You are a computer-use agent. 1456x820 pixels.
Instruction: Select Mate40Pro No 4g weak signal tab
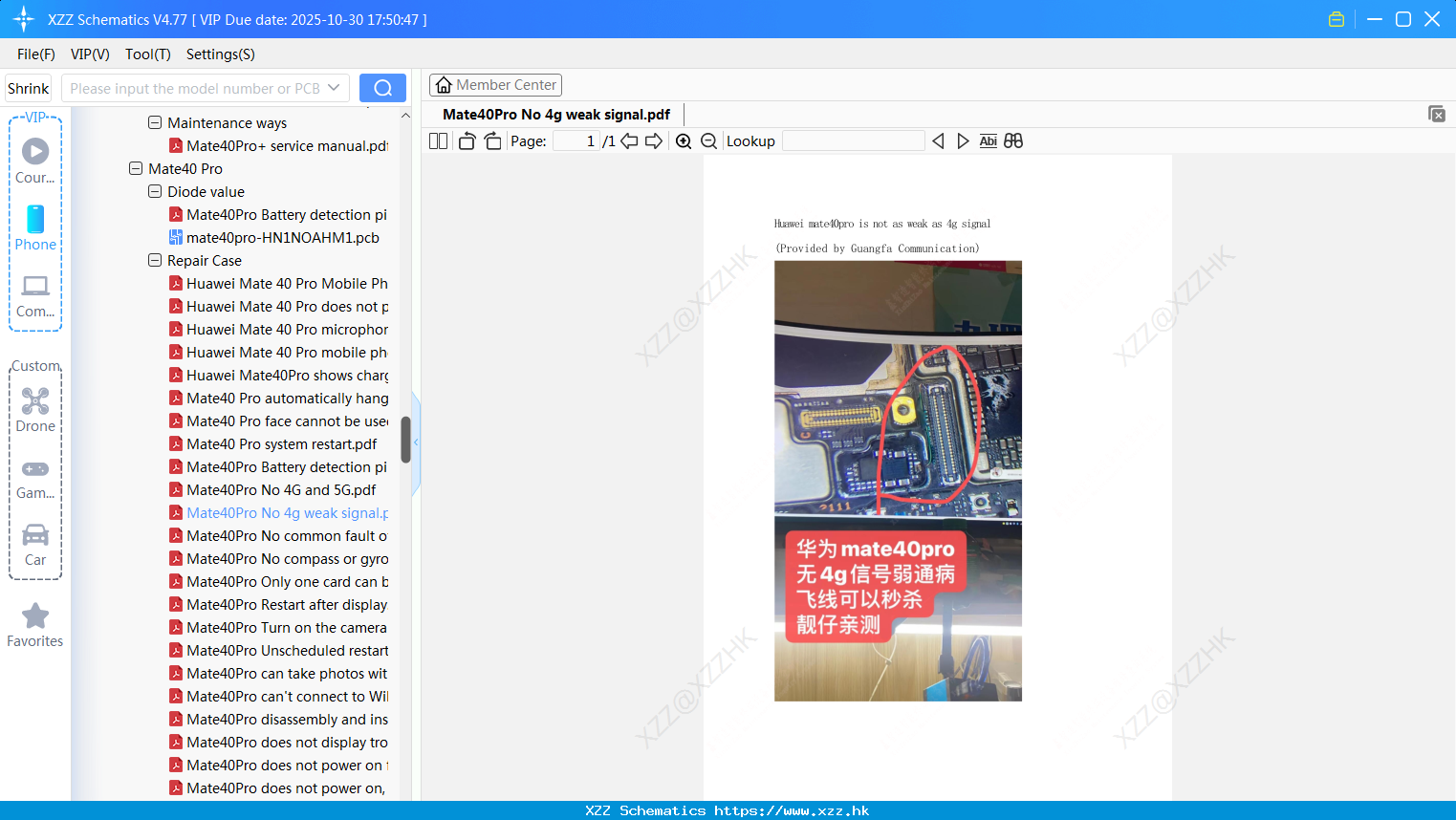(x=556, y=115)
